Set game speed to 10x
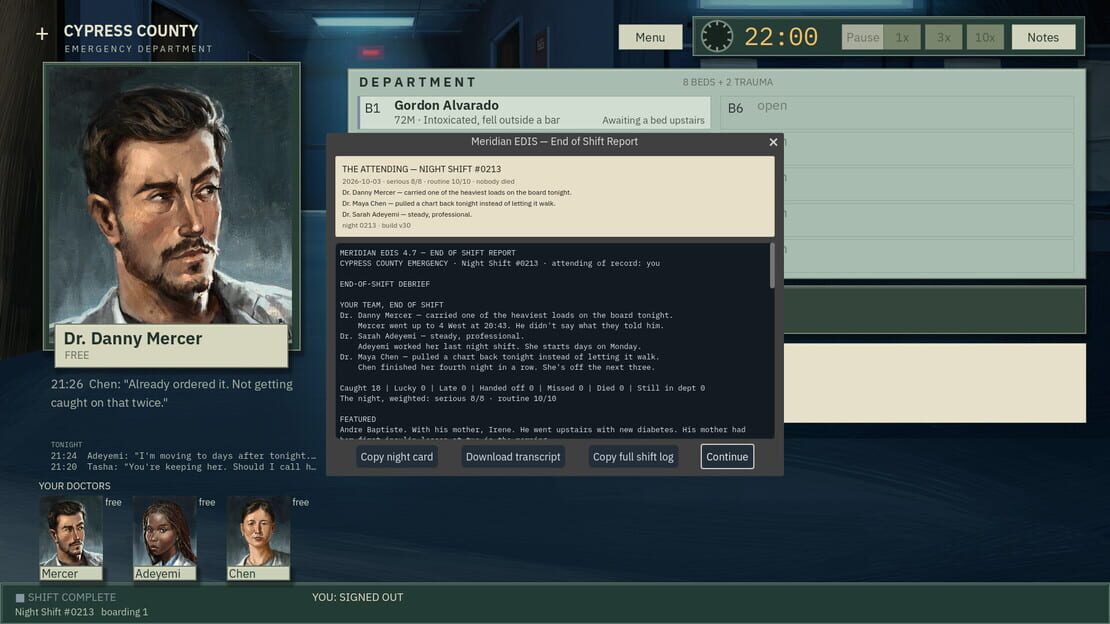This screenshot has width=1110, height=624. (x=985, y=37)
